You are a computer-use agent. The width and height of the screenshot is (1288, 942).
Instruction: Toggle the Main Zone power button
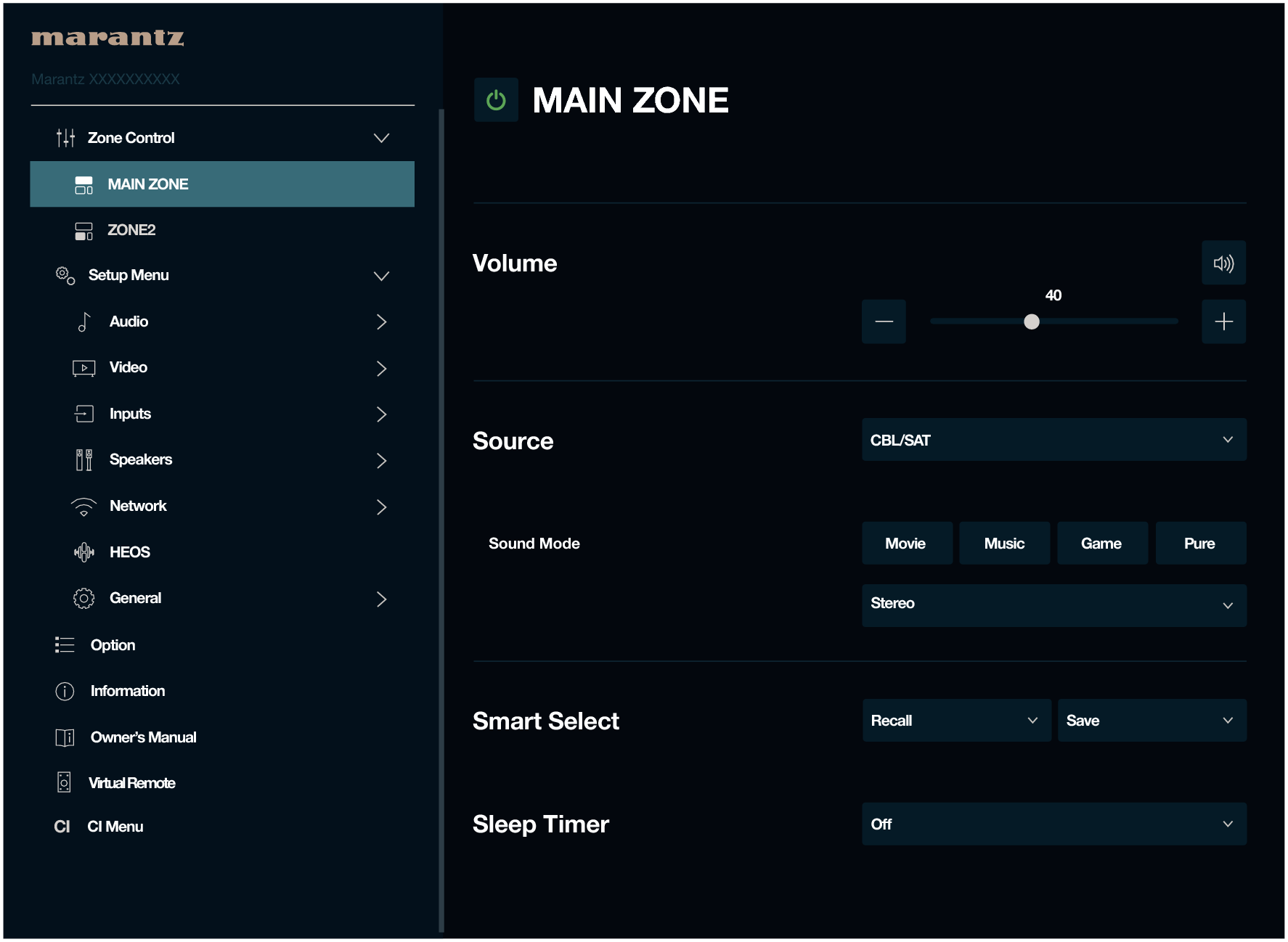(496, 99)
